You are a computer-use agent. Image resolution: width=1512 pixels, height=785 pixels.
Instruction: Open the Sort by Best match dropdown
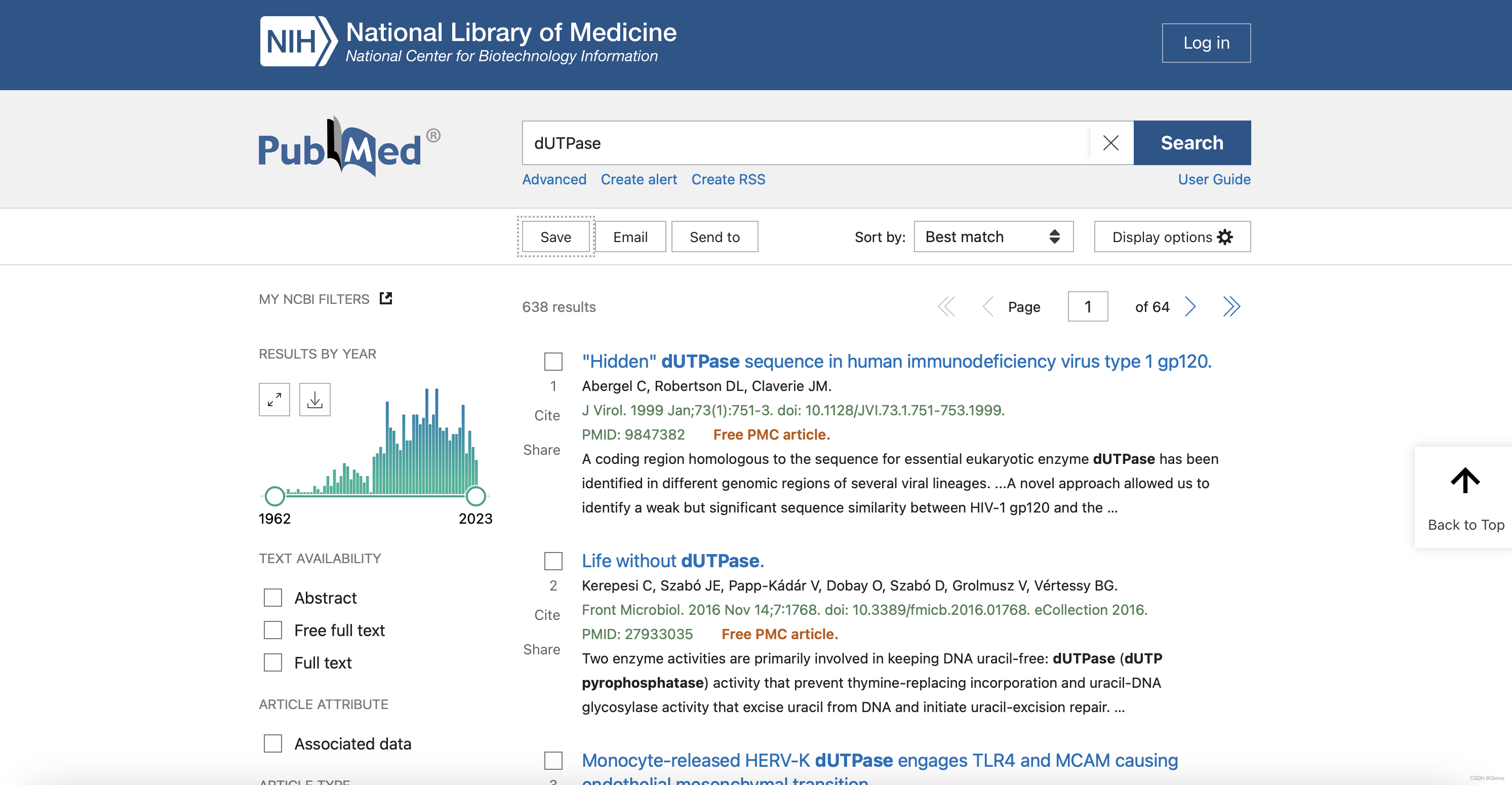pos(993,237)
